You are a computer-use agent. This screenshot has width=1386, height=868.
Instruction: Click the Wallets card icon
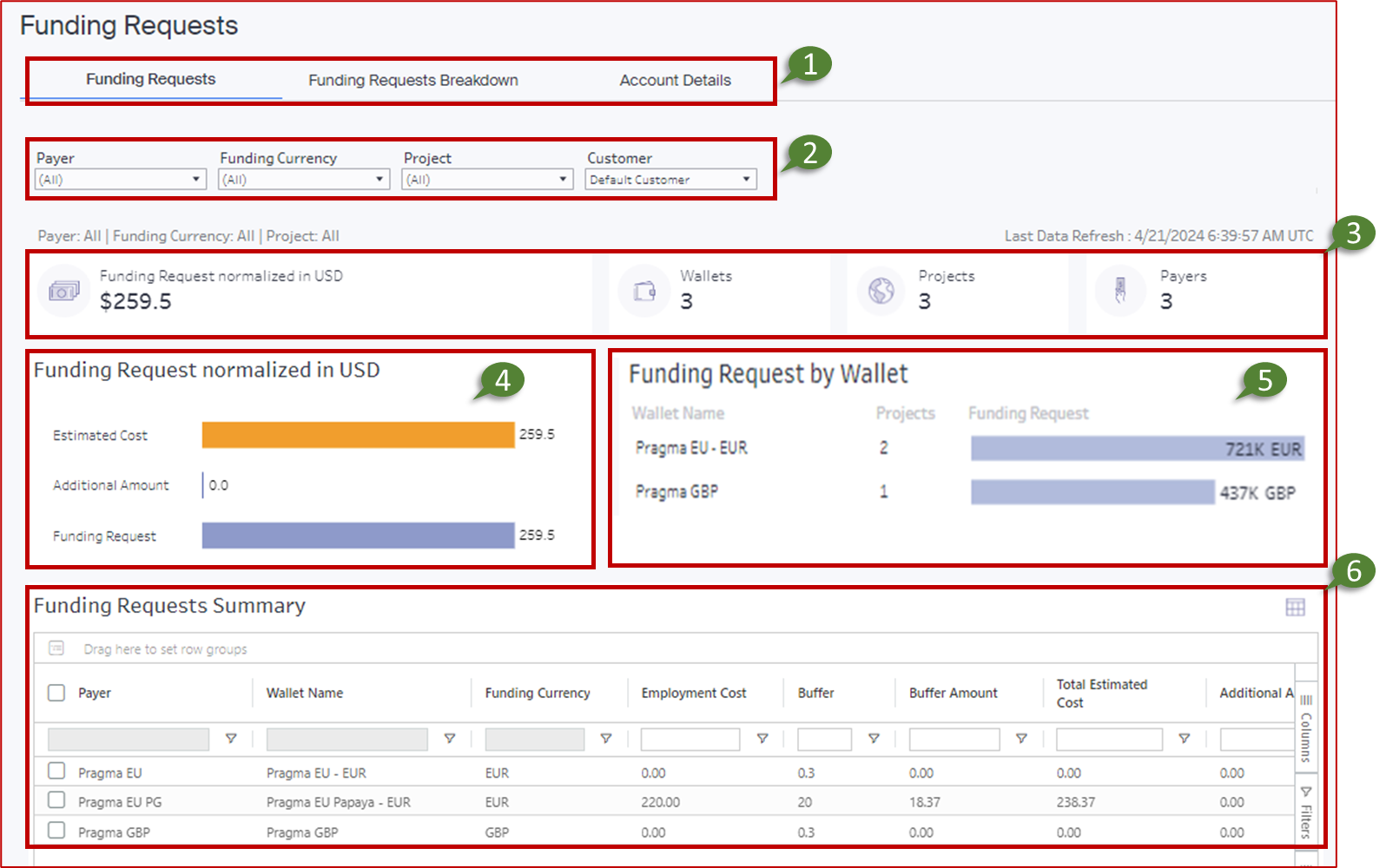(644, 292)
